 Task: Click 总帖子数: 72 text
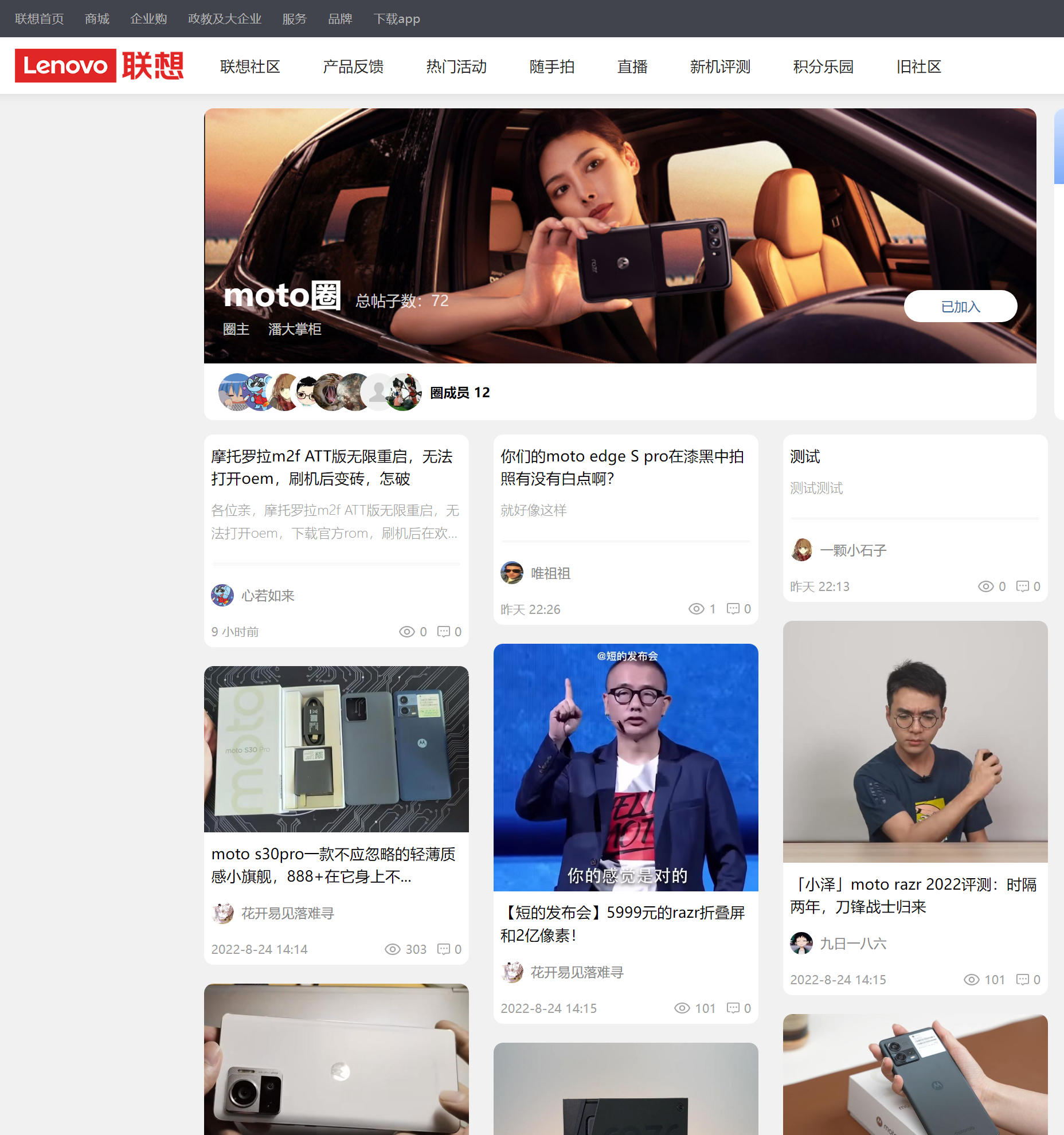402,300
